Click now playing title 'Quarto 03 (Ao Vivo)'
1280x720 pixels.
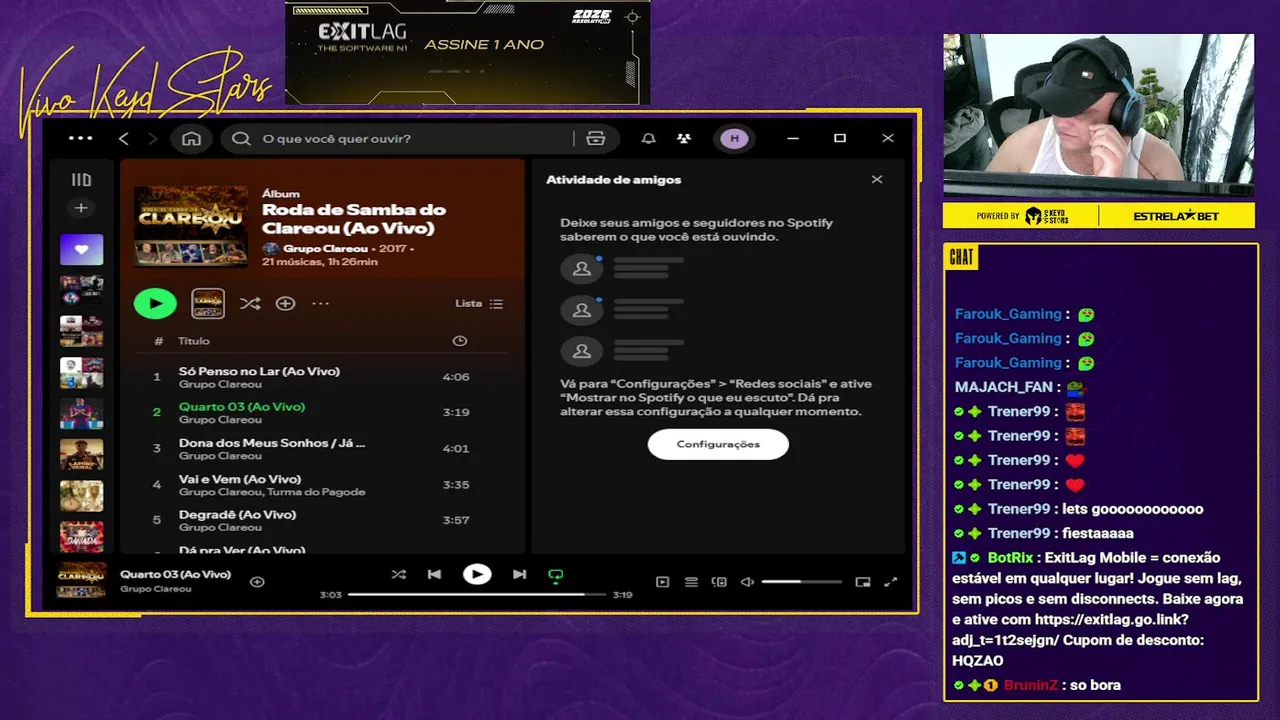[x=176, y=574]
